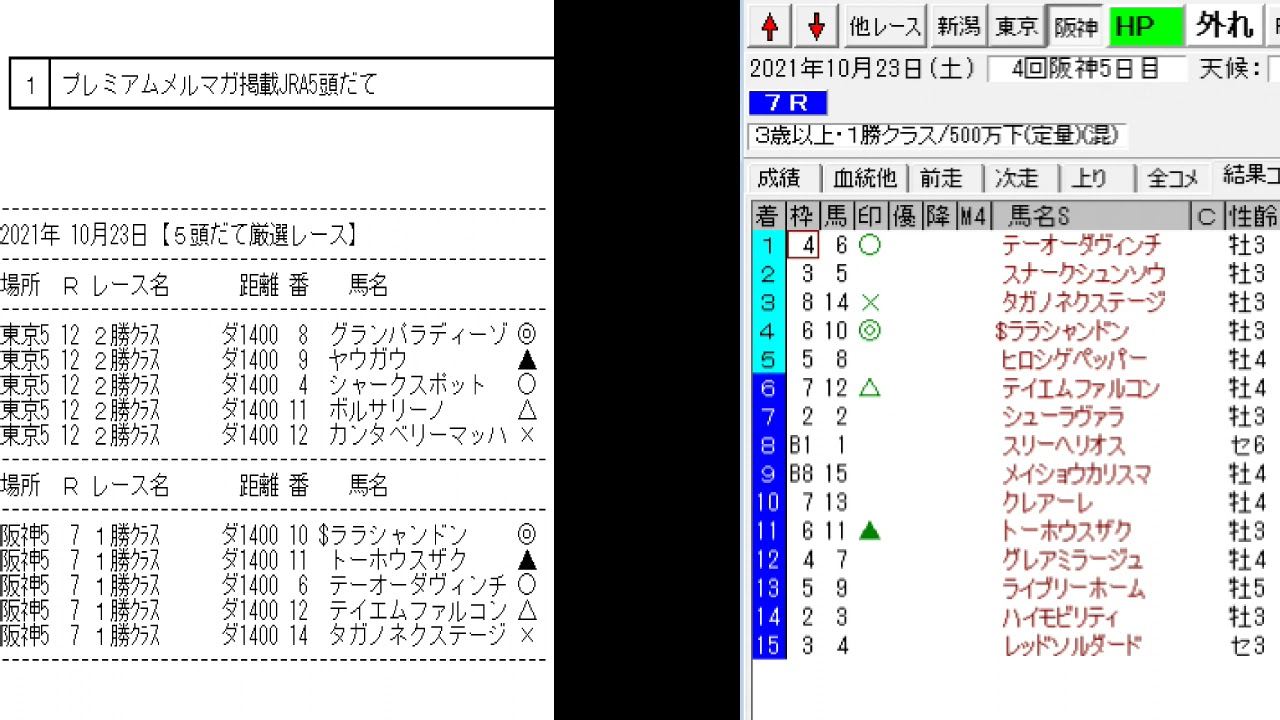Select the pressed 阪神 racecourse button
1280x720 pixels.
click(x=1075, y=27)
